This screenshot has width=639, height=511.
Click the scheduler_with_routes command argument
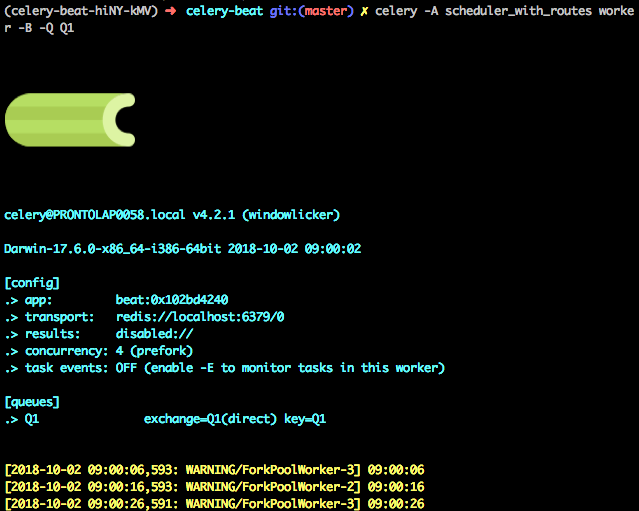(518, 11)
